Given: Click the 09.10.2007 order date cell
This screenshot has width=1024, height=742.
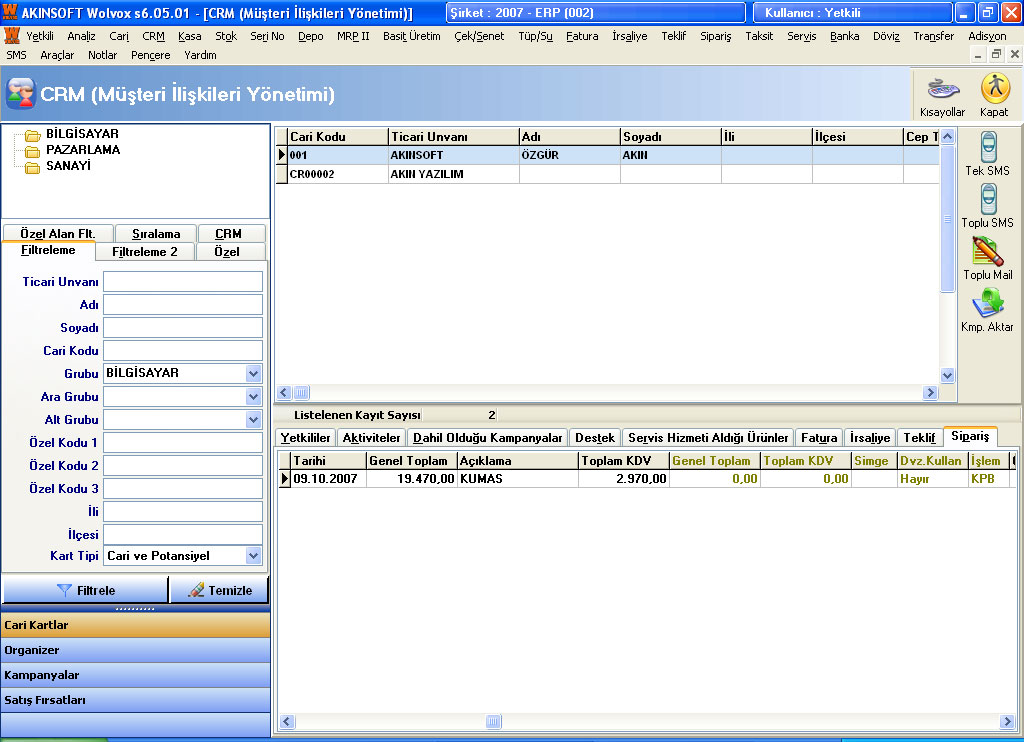Looking at the screenshot, I should [x=328, y=479].
